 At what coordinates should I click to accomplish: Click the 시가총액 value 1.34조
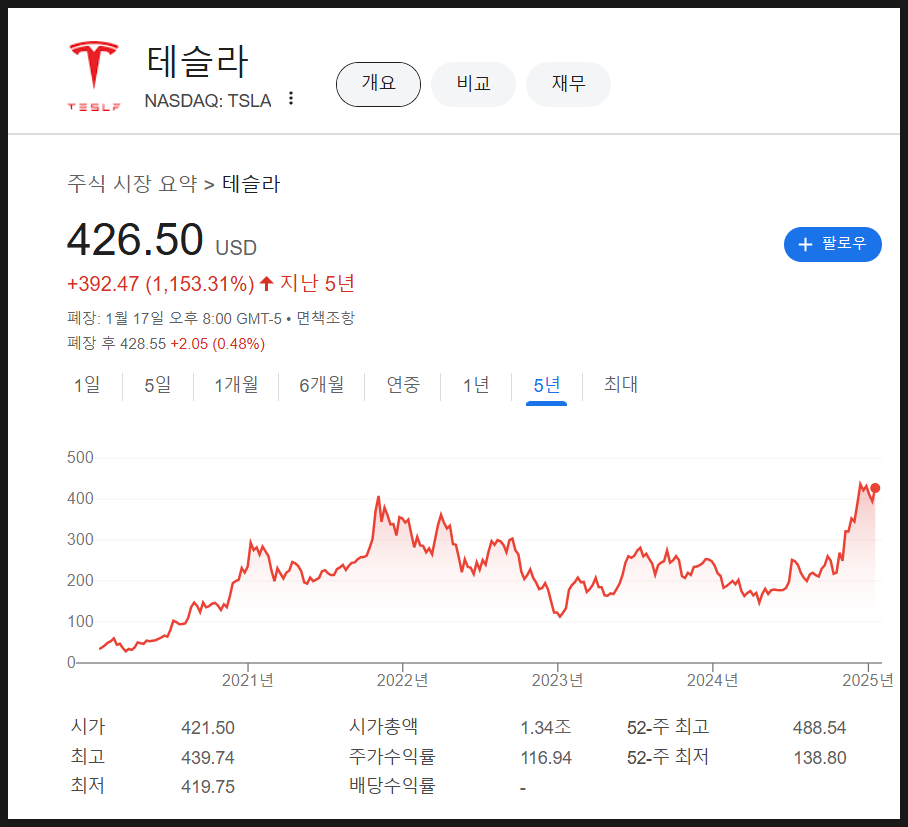(545, 728)
